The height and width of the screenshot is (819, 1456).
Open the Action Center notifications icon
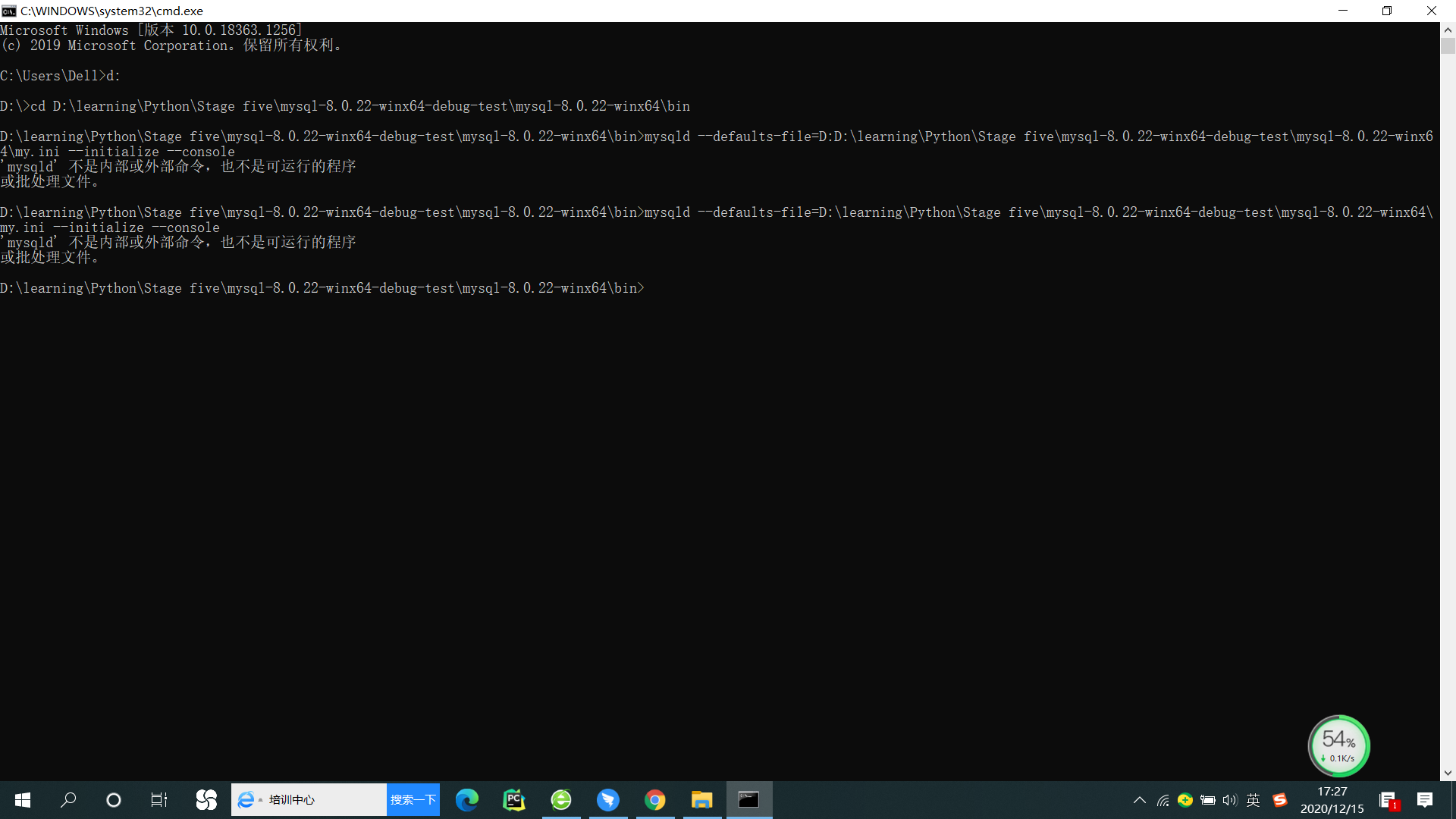coord(1425,800)
